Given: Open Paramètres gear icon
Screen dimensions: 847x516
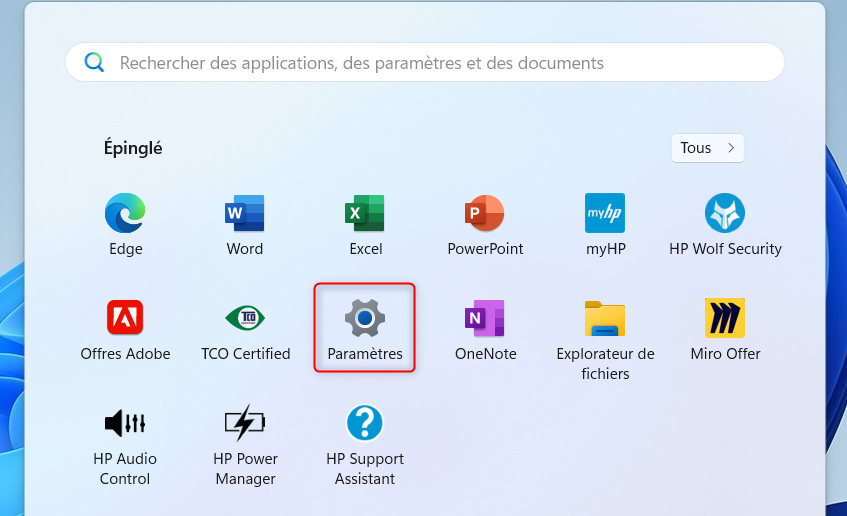Looking at the screenshot, I should [x=365, y=318].
